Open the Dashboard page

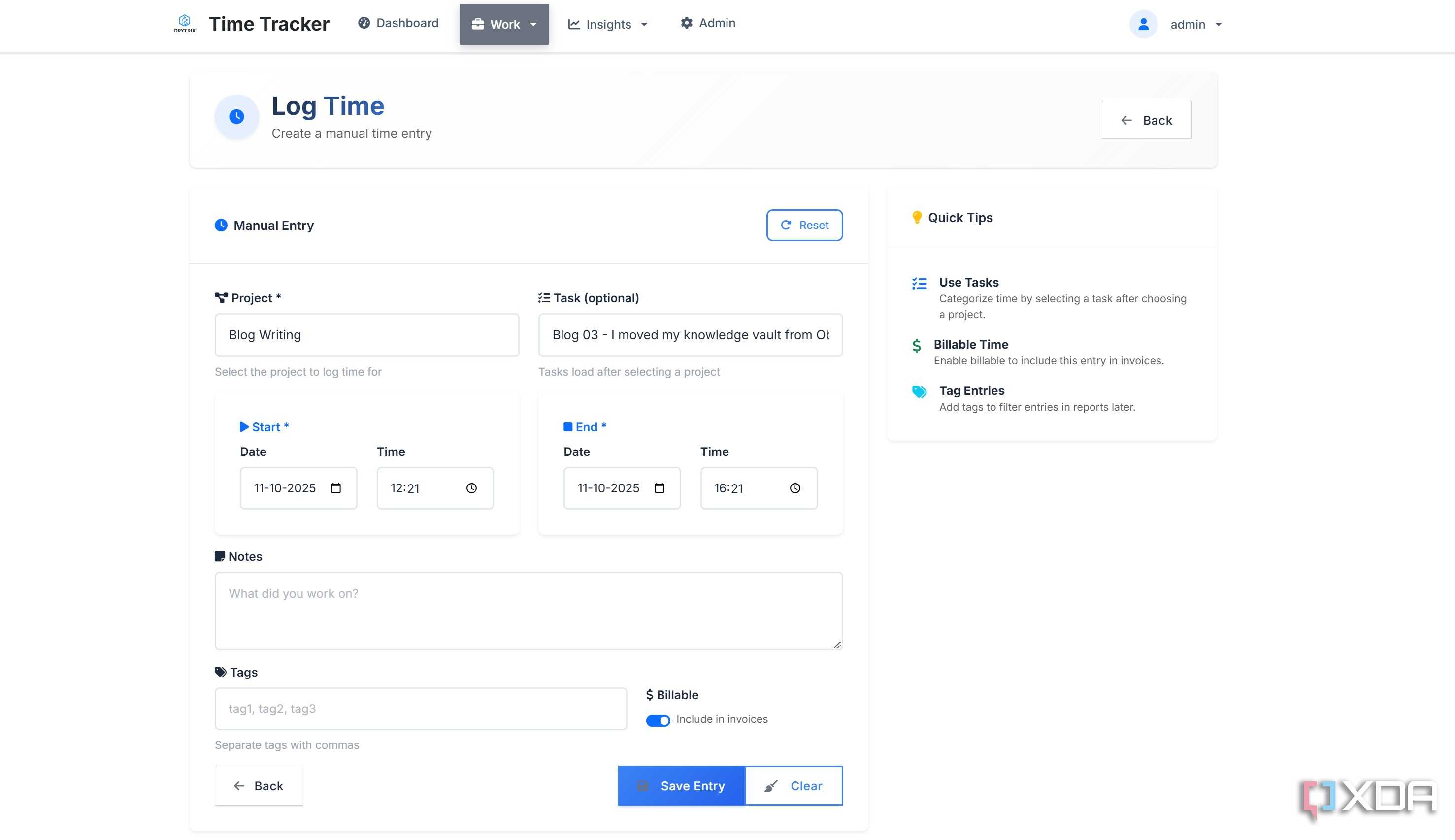398,23
